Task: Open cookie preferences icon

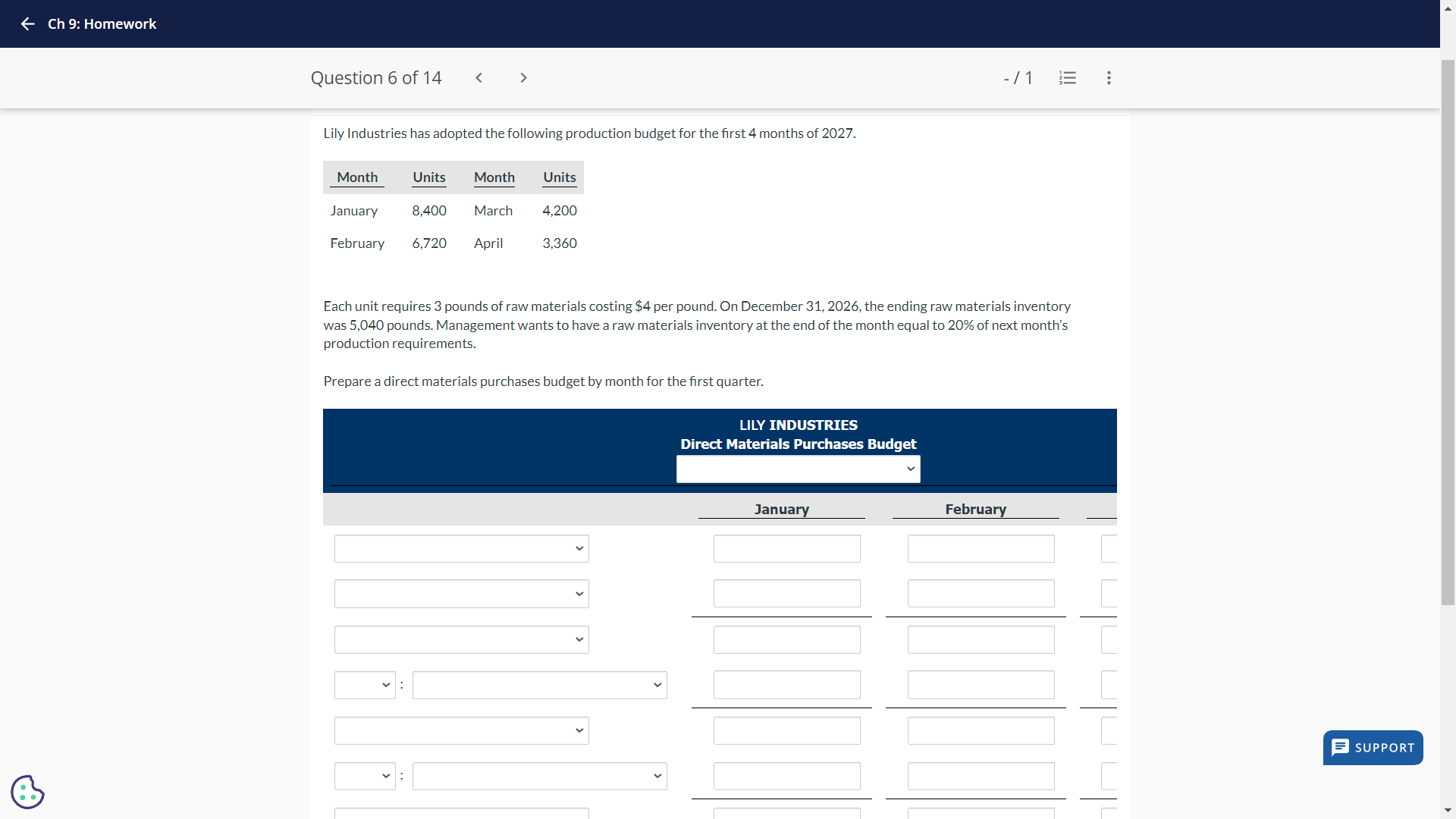Action: 27,792
